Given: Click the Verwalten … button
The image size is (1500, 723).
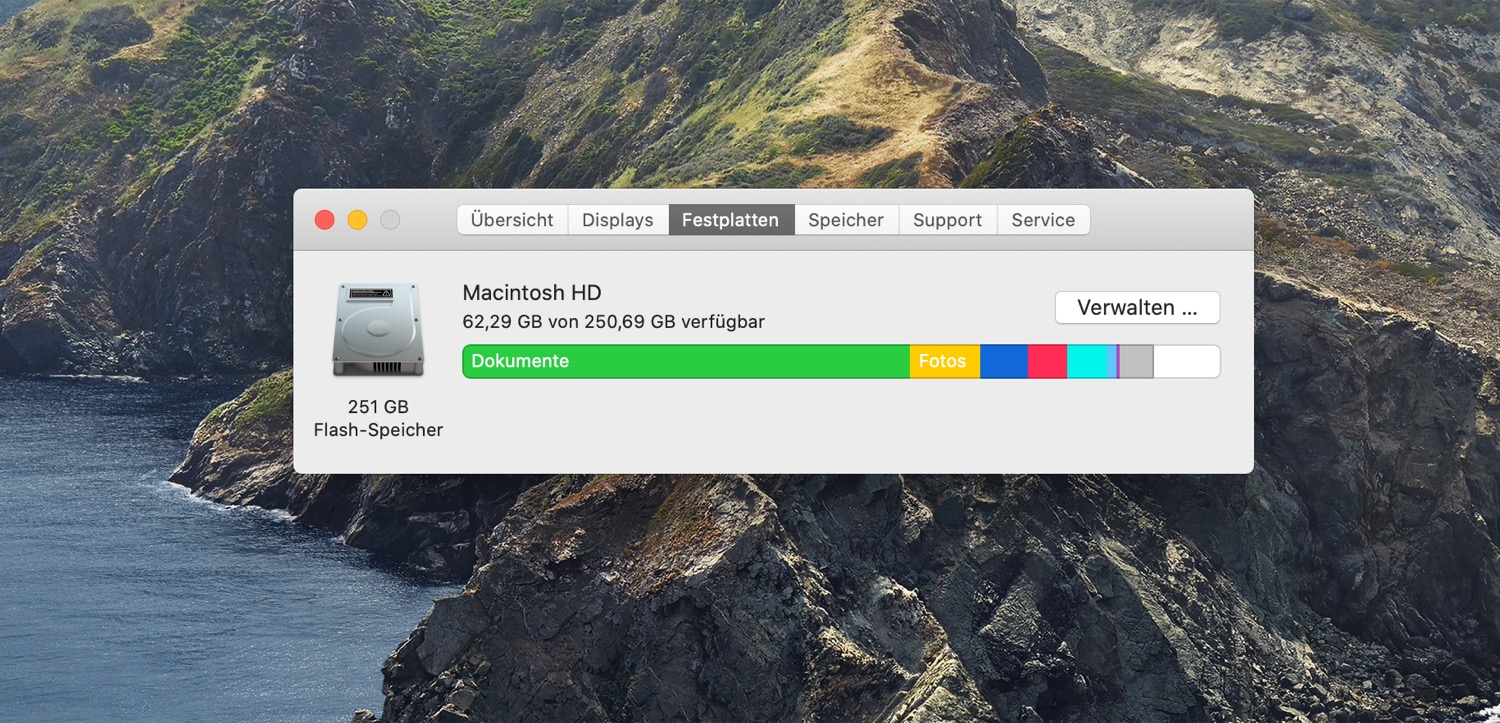Looking at the screenshot, I should point(1137,308).
